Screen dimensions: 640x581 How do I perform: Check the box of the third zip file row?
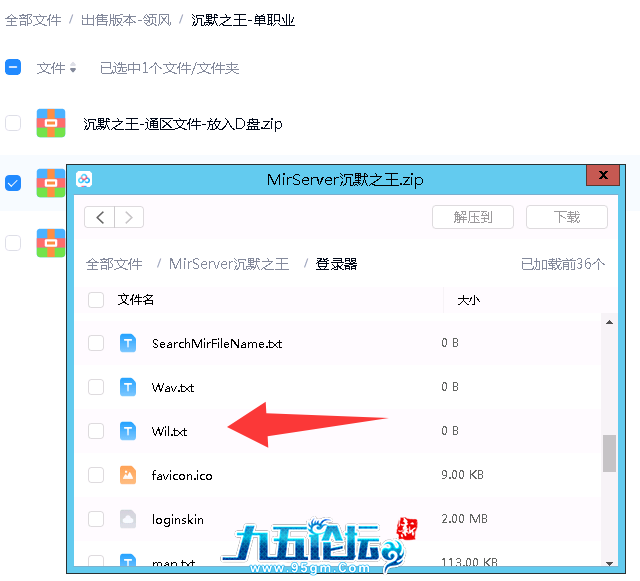[13, 243]
